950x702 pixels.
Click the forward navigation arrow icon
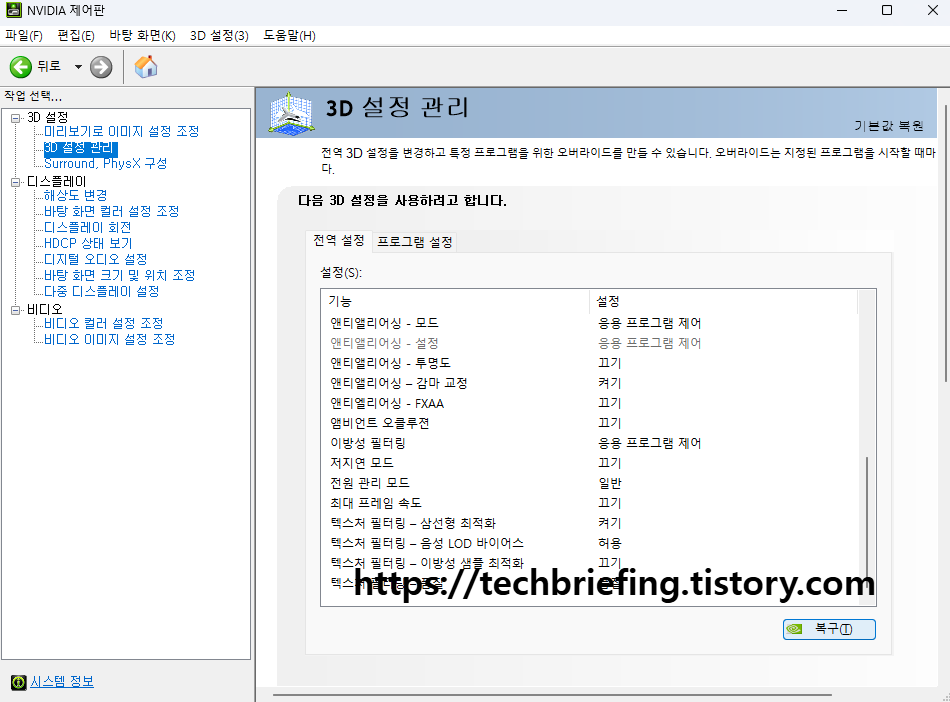tap(99, 68)
